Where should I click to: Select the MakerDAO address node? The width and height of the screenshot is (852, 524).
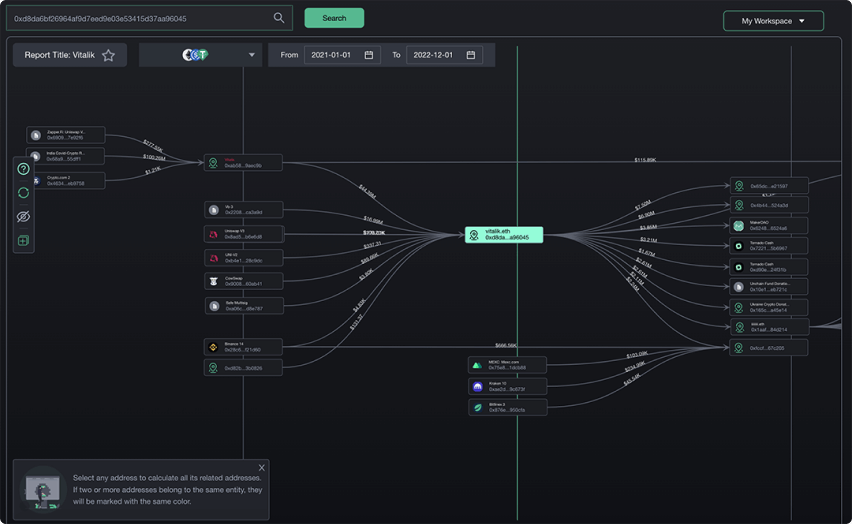point(768,226)
